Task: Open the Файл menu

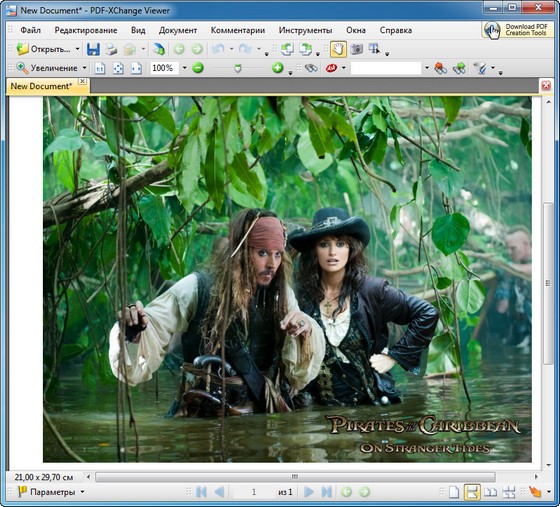Action: (x=30, y=30)
